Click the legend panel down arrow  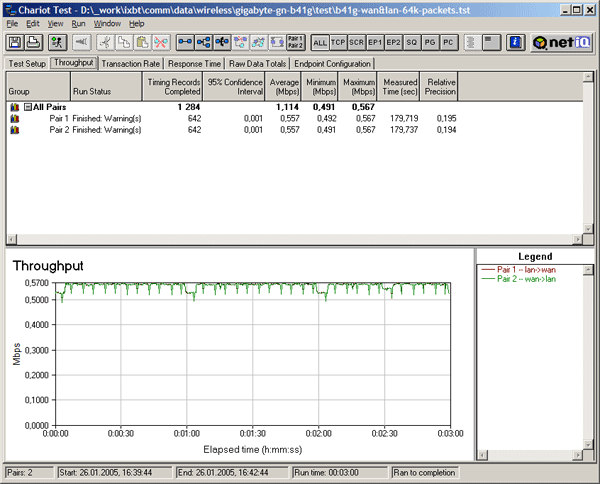589,445
